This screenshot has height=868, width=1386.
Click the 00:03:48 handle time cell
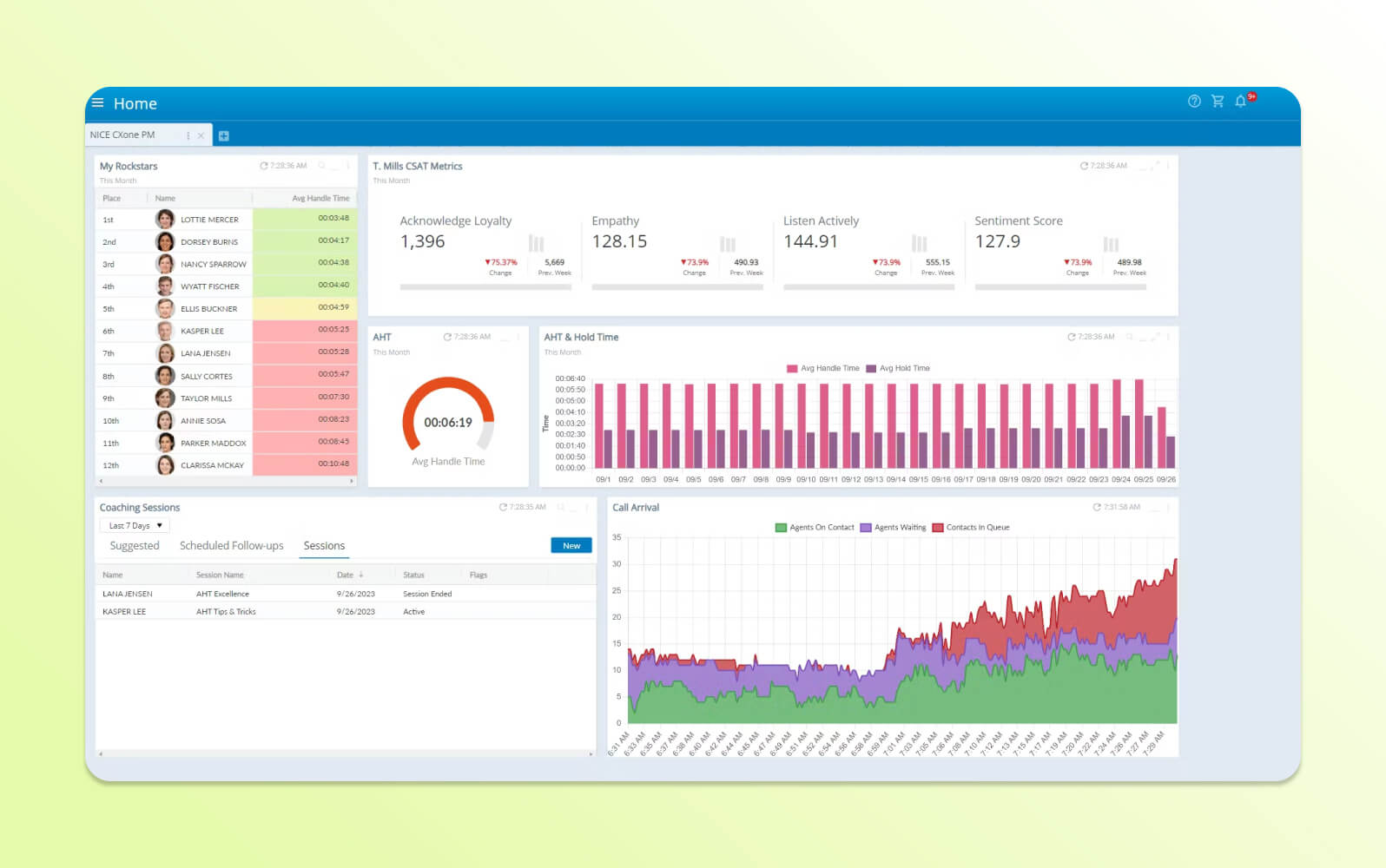point(305,219)
